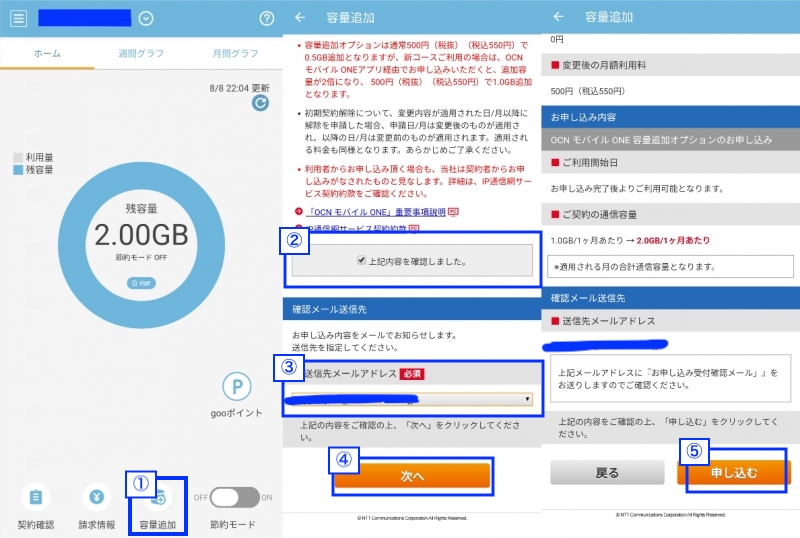Click the 500円（税込550円） fee text
800x538 pixels.
click(x=588, y=91)
